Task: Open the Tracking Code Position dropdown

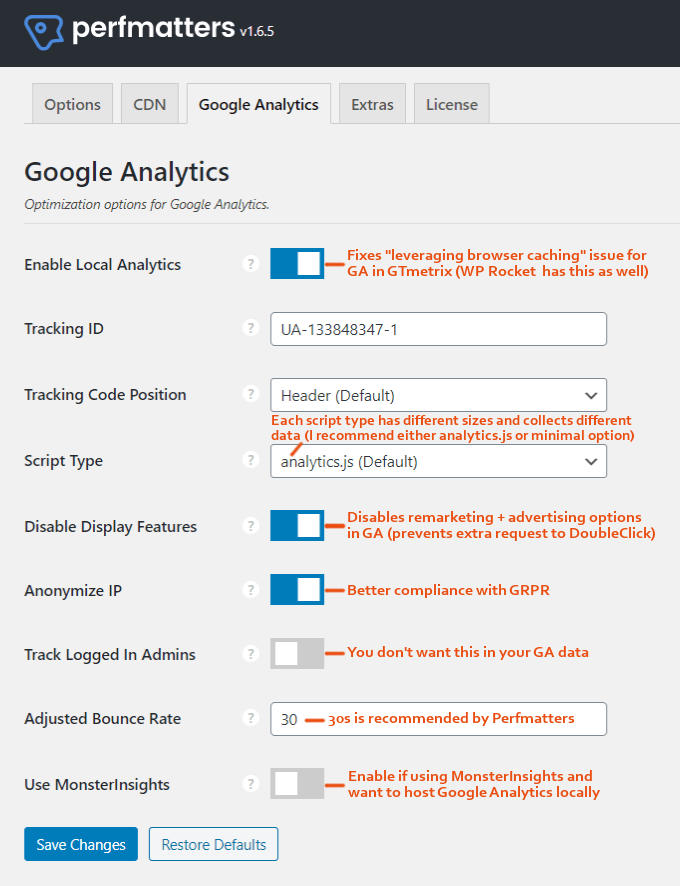Action: tap(439, 395)
